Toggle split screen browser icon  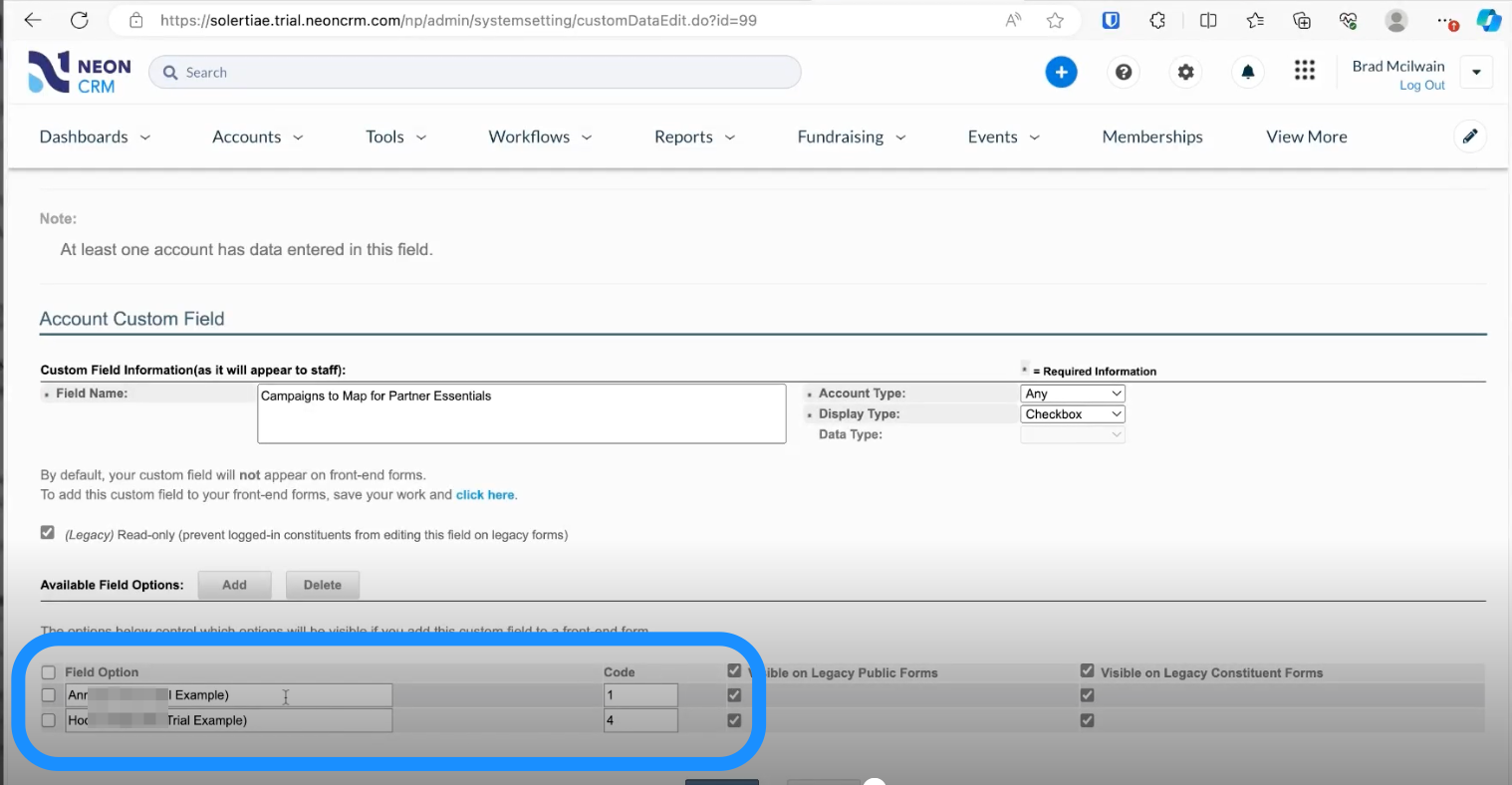[1208, 20]
